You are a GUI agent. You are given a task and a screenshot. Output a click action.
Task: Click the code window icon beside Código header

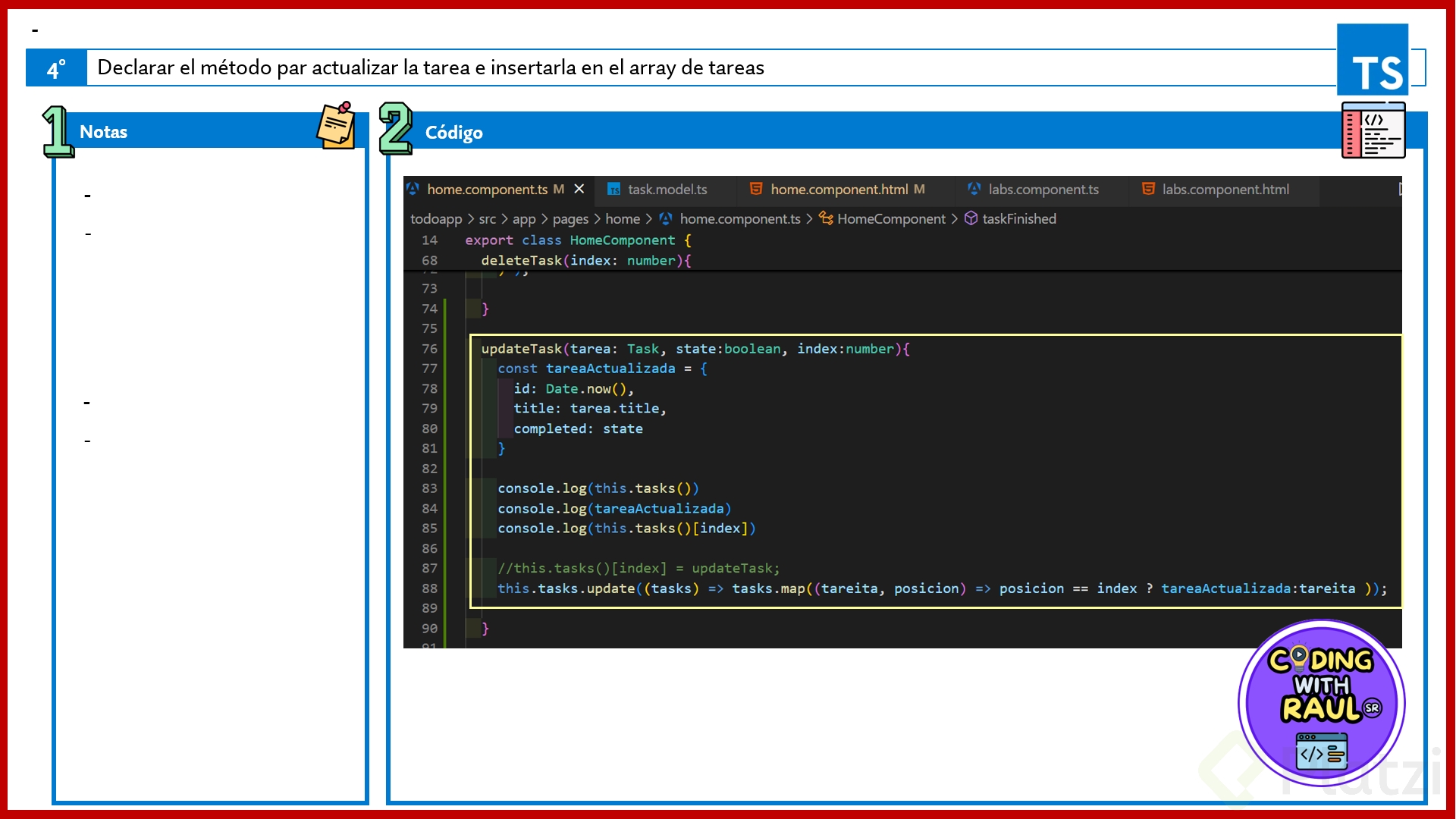[1373, 130]
